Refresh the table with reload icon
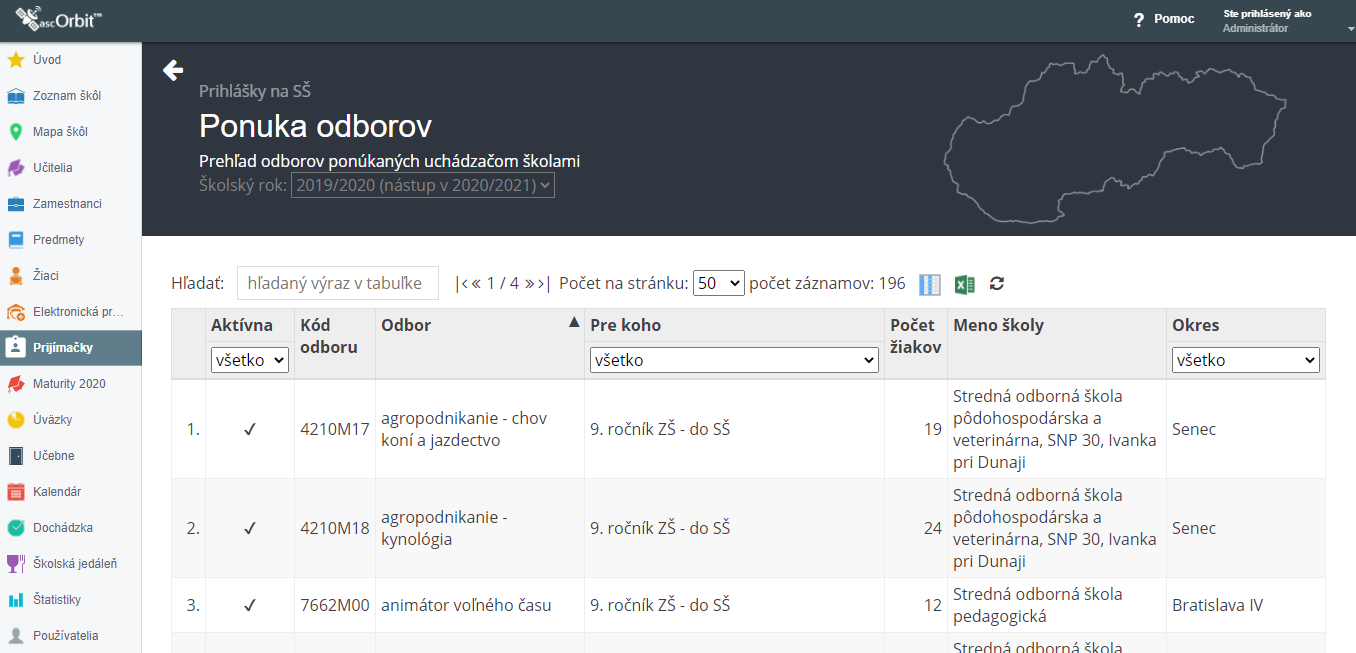The width and height of the screenshot is (1356, 653). pyautogui.click(x=997, y=284)
